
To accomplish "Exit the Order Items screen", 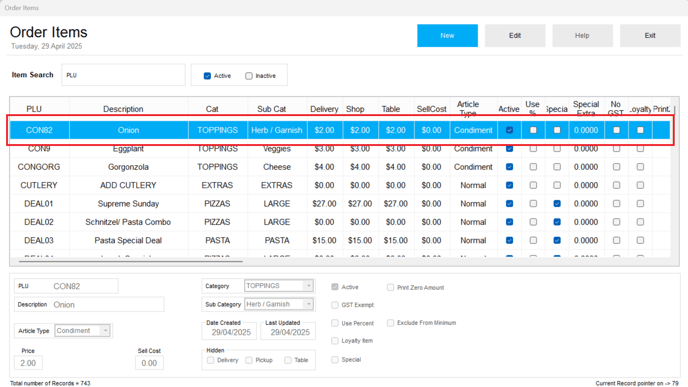I will click(650, 36).
